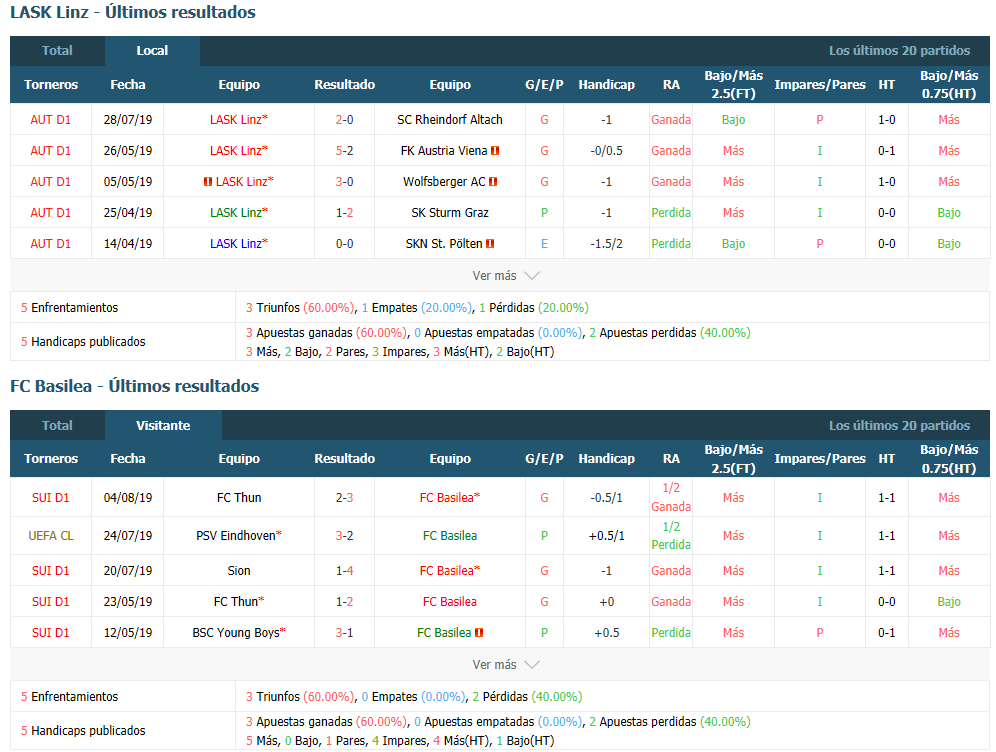Expand Ver más under the LASK Linz table
The image size is (996, 752).
pyautogui.click(x=506, y=276)
